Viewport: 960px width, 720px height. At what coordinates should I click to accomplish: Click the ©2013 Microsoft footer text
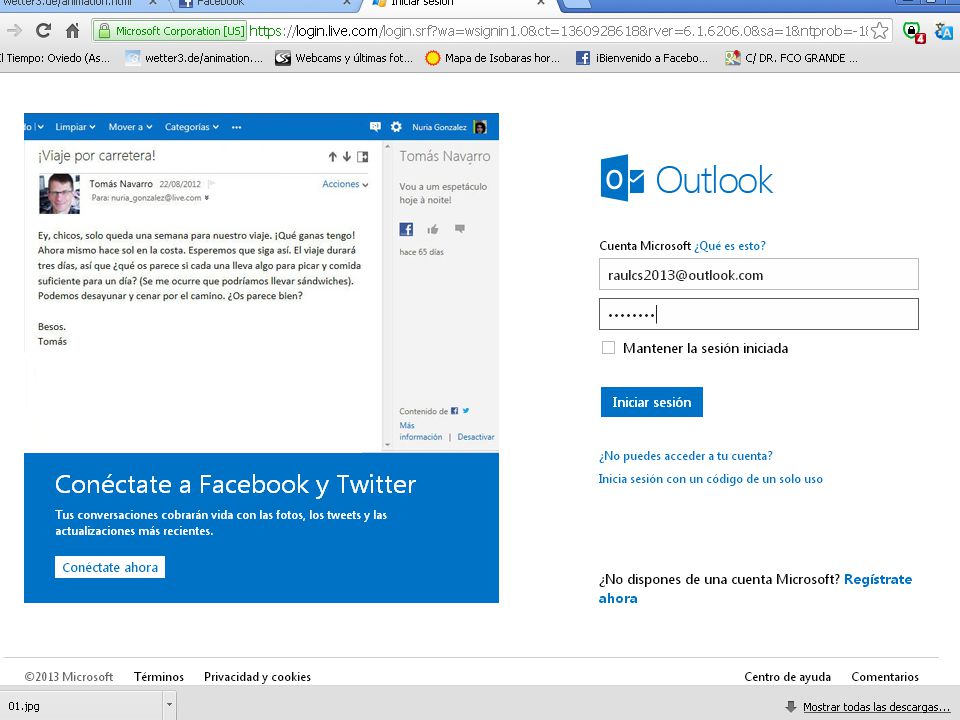click(x=69, y=677)
